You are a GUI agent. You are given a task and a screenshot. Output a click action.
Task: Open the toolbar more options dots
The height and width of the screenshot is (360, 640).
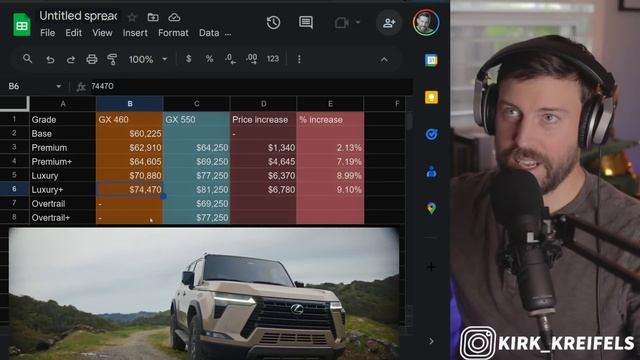299,59
